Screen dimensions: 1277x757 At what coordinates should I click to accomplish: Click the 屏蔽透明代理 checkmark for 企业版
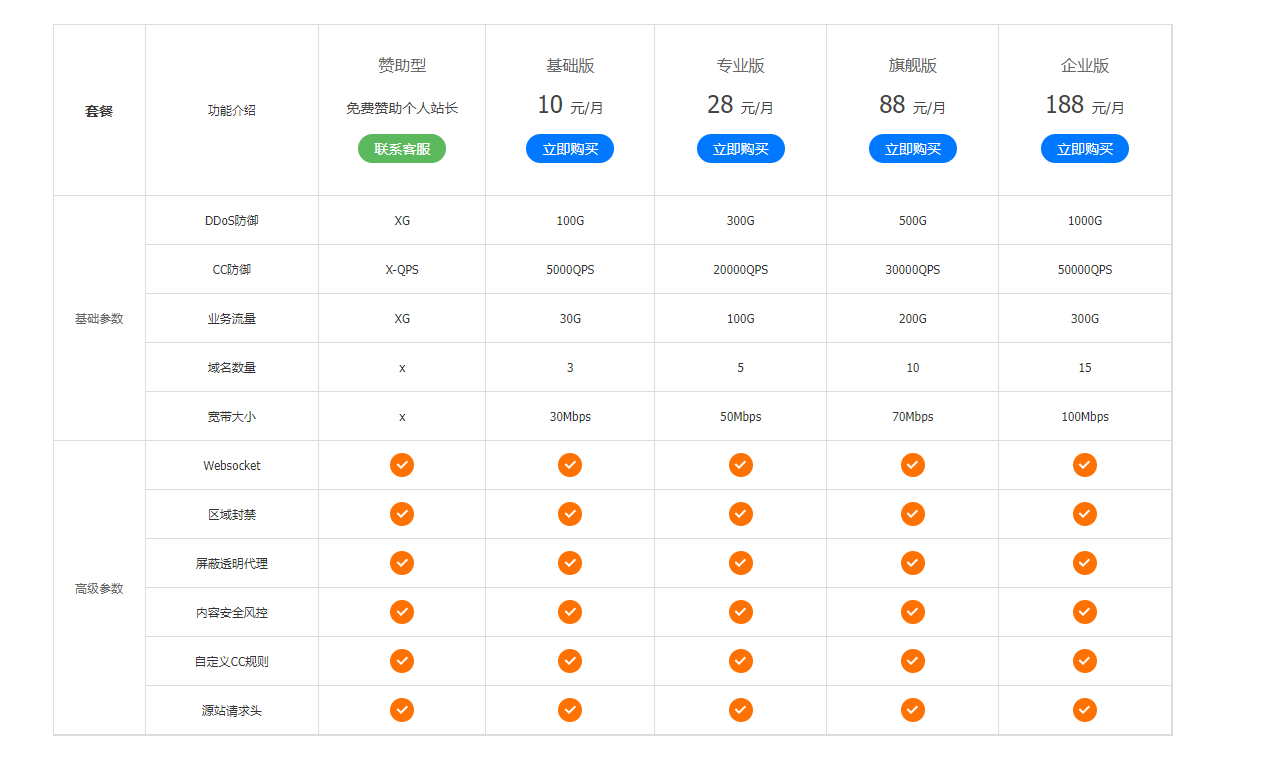(1085, 563)
